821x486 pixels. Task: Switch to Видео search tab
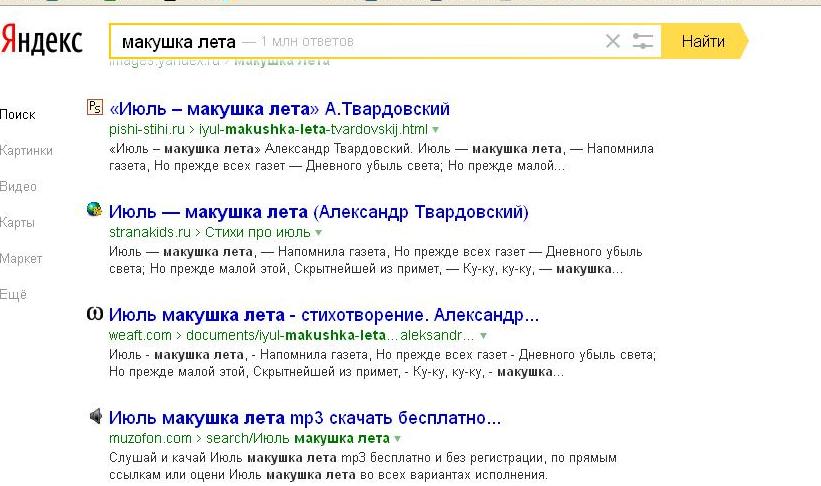pyautogui.click(x=19, y=186)
